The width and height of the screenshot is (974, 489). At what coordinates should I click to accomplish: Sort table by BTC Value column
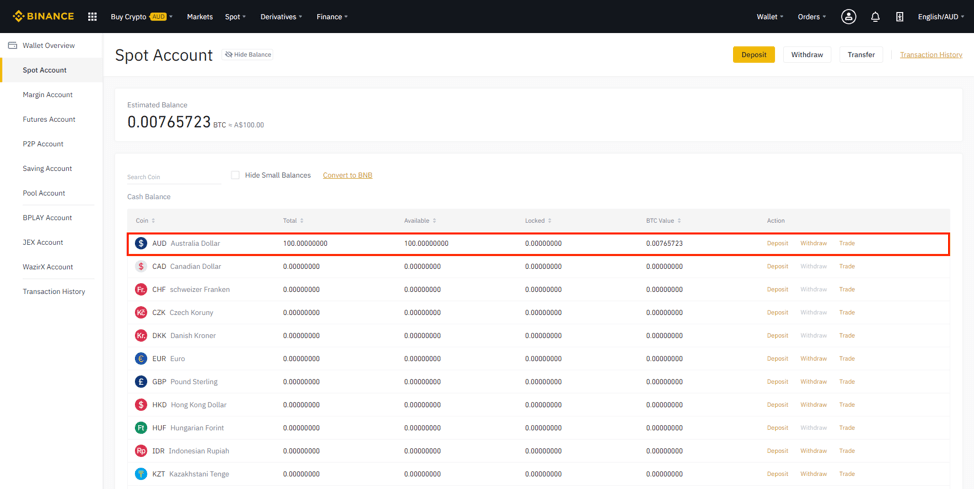[663, 221]
